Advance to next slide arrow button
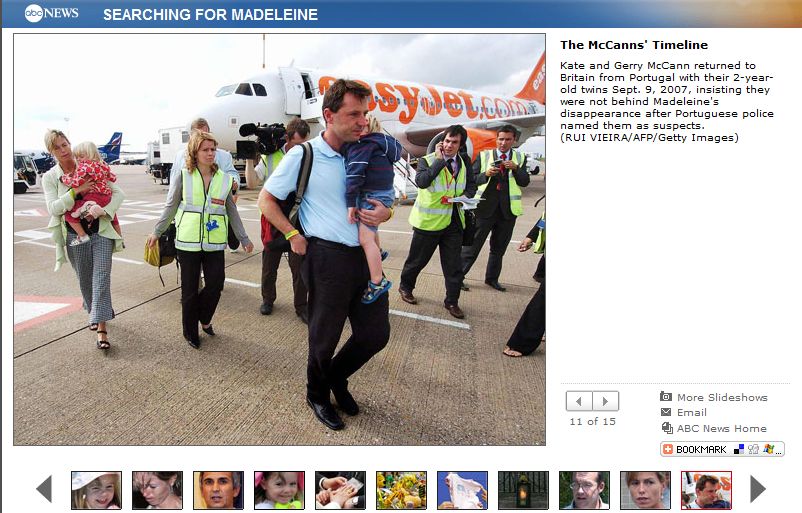Viewport: 802px width, 513px height. pos(606,401)
